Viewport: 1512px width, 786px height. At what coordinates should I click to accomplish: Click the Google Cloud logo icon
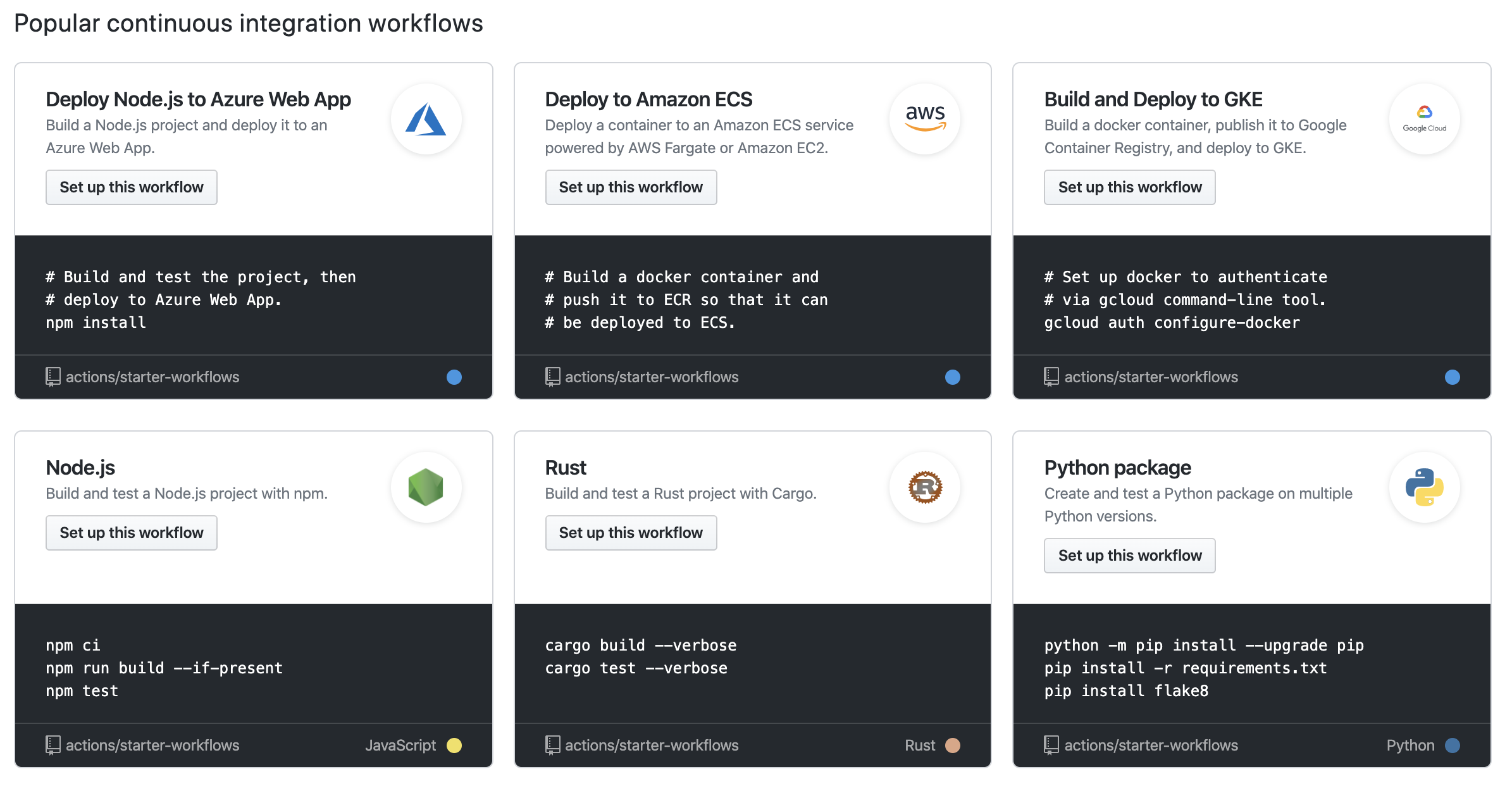[1424, 119]
